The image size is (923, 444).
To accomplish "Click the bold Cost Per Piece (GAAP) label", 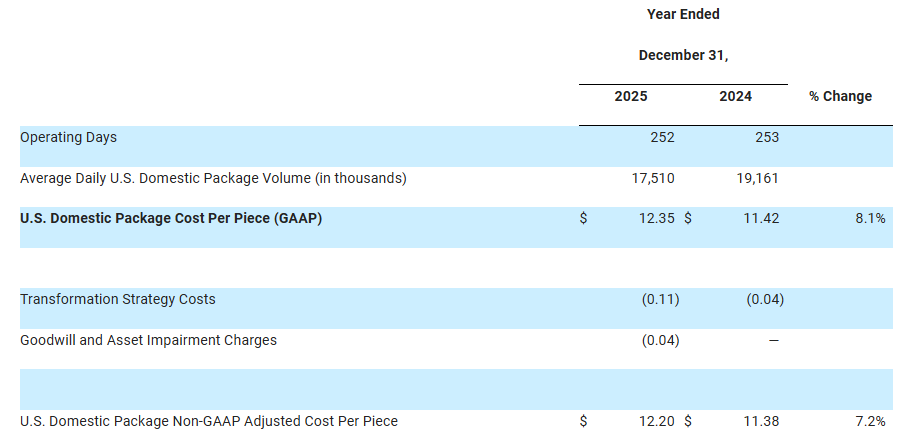I will (x=171, y=218).
